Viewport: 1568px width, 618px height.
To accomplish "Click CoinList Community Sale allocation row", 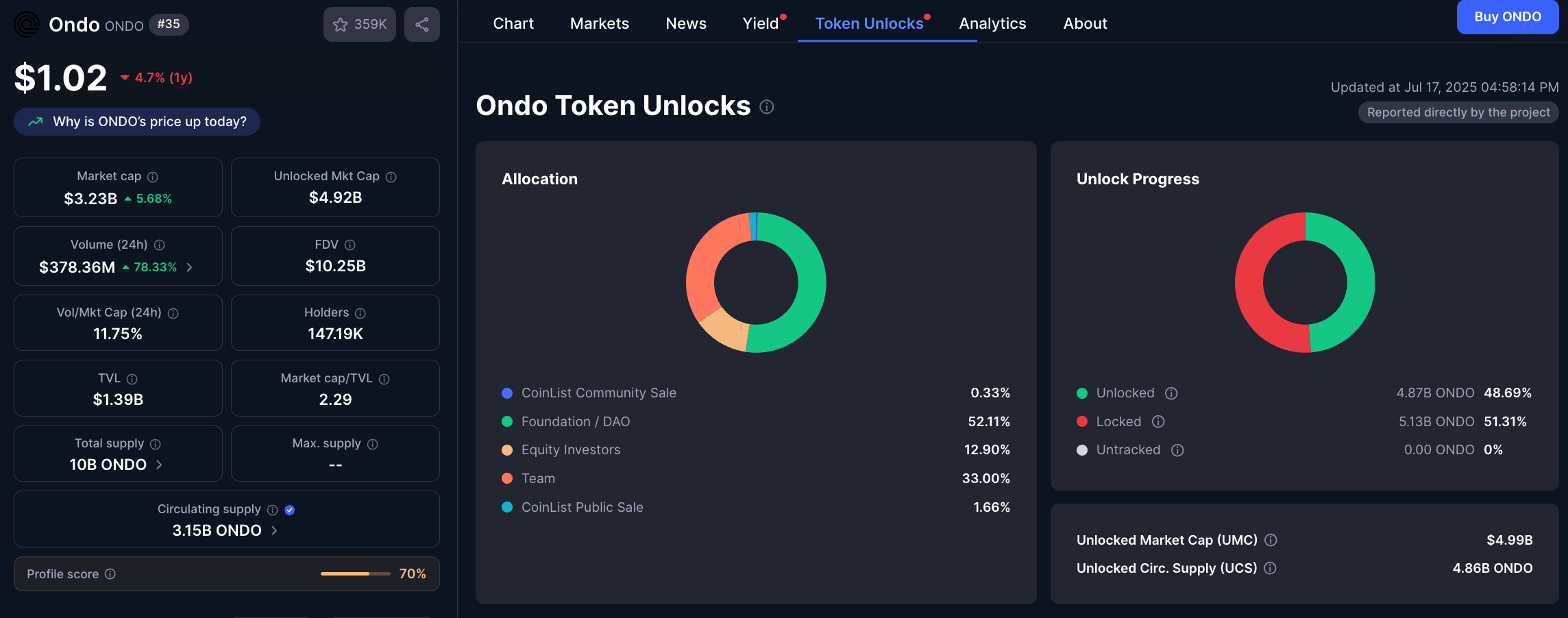I will pyautogui.click(x=756, y=393).
